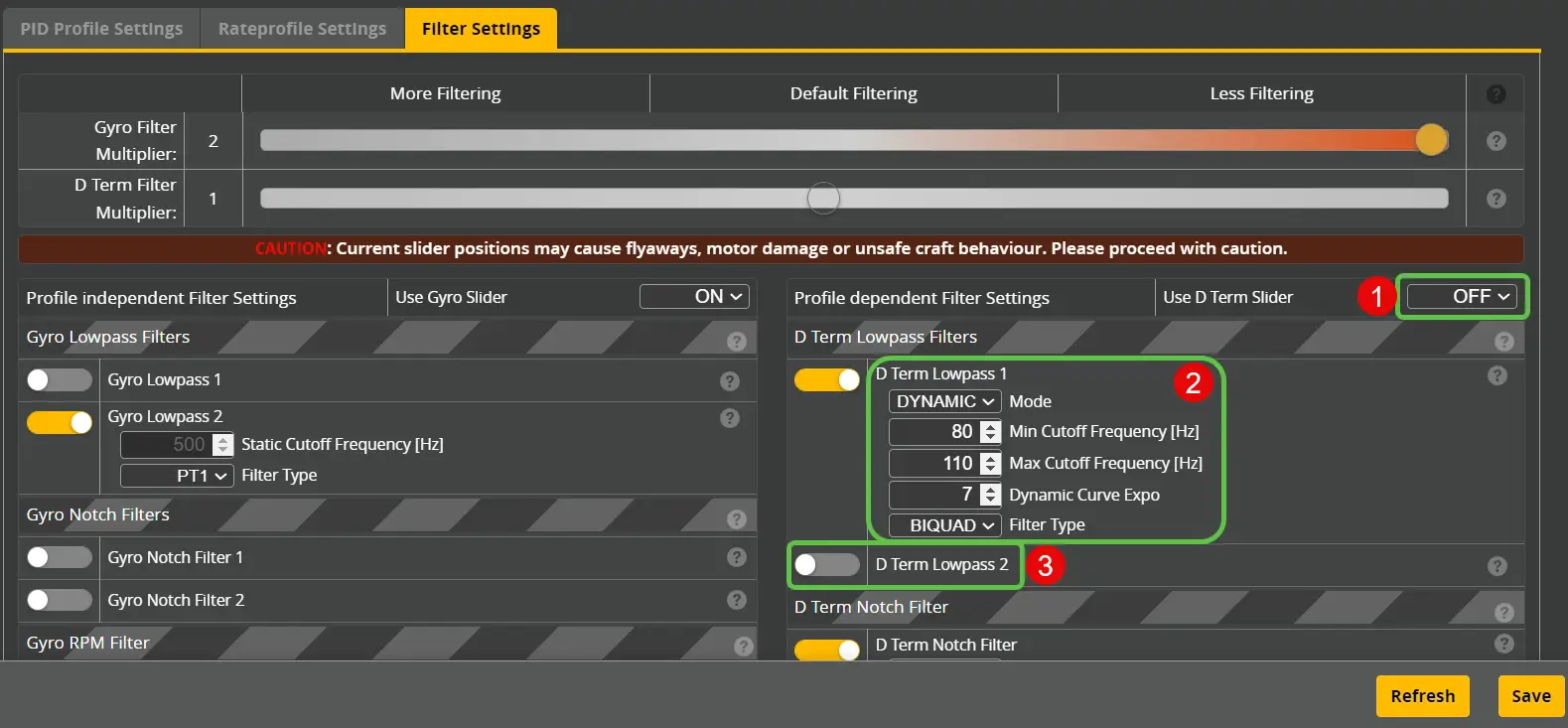
Task: Show help for Gyro Lowpass Filters section
Action: (736, 341)
